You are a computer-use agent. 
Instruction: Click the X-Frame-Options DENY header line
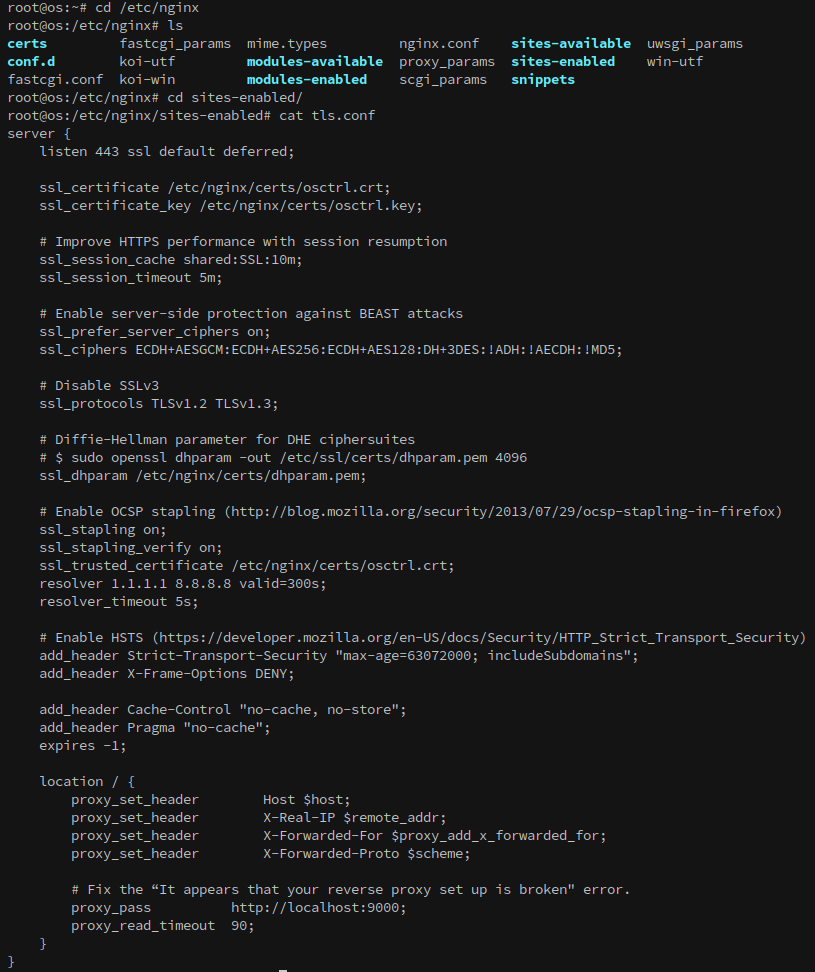pos(167,673)
